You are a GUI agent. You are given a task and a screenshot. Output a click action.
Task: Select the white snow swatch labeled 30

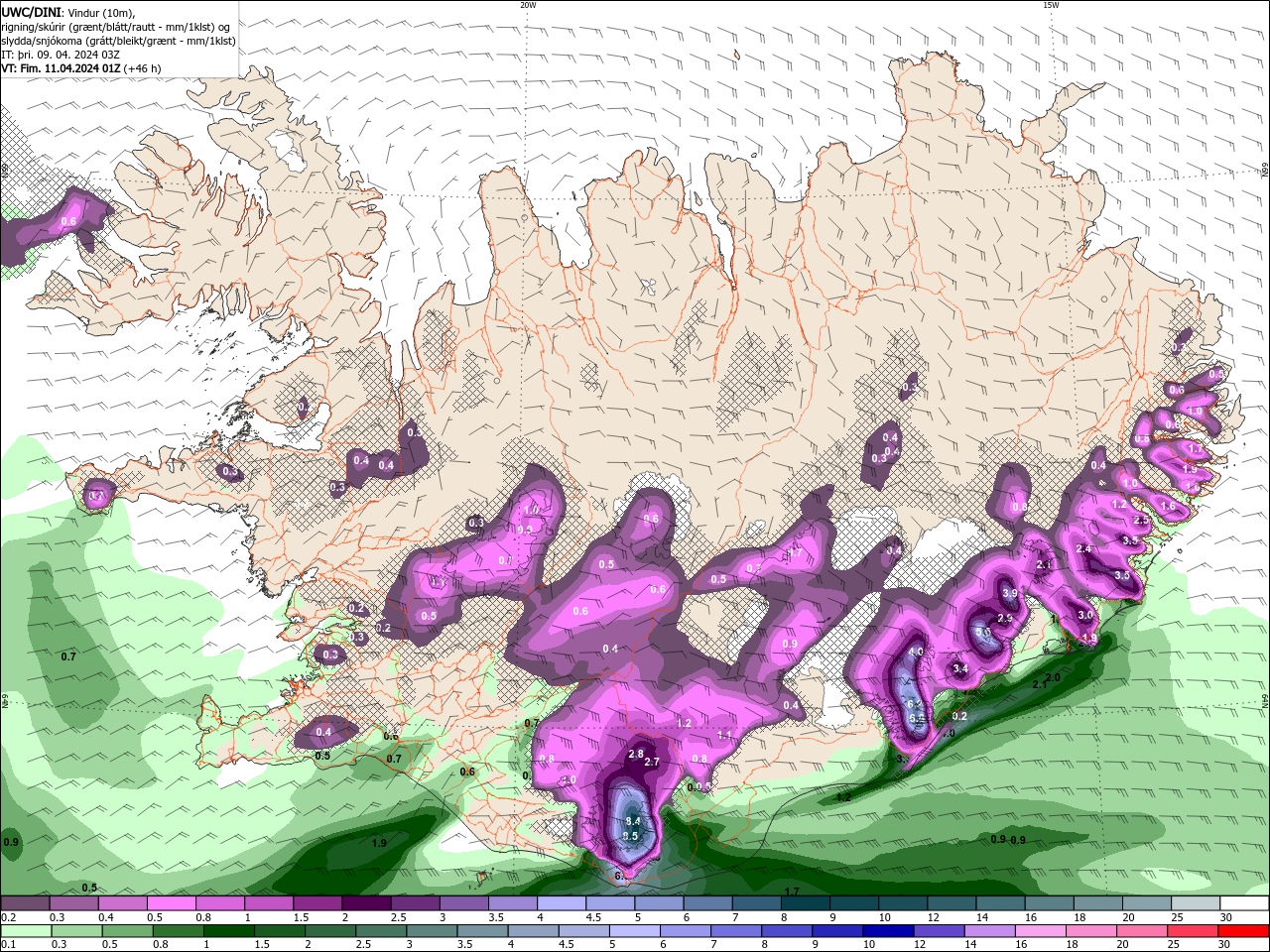point(1245,903)
